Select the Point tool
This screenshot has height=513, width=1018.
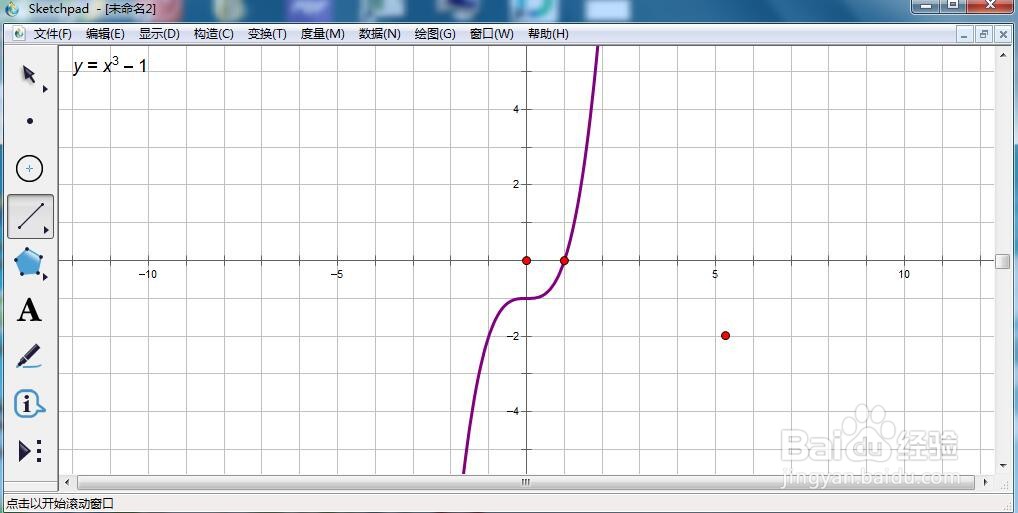click(30, 121)
